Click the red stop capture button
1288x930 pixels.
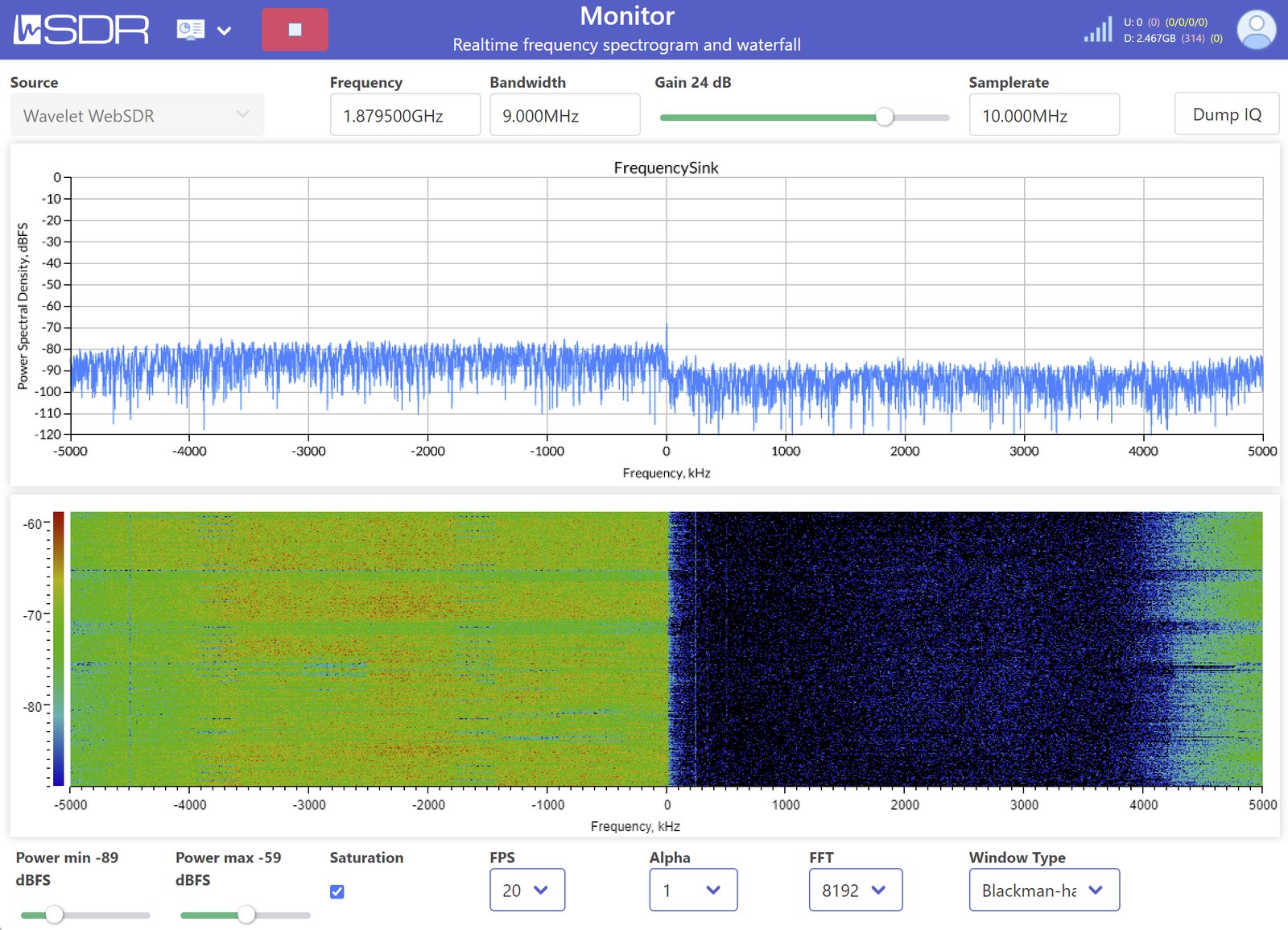pos(295,28)
